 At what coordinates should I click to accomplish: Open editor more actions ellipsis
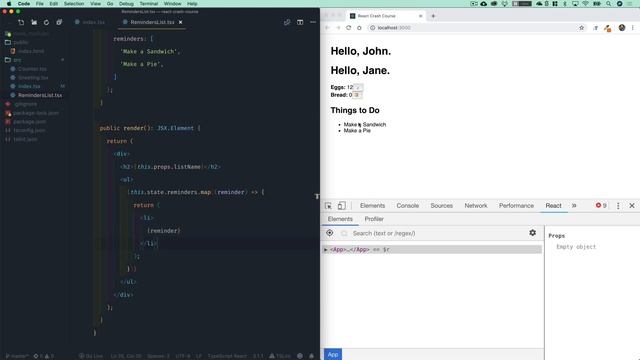tap(313, 22)
